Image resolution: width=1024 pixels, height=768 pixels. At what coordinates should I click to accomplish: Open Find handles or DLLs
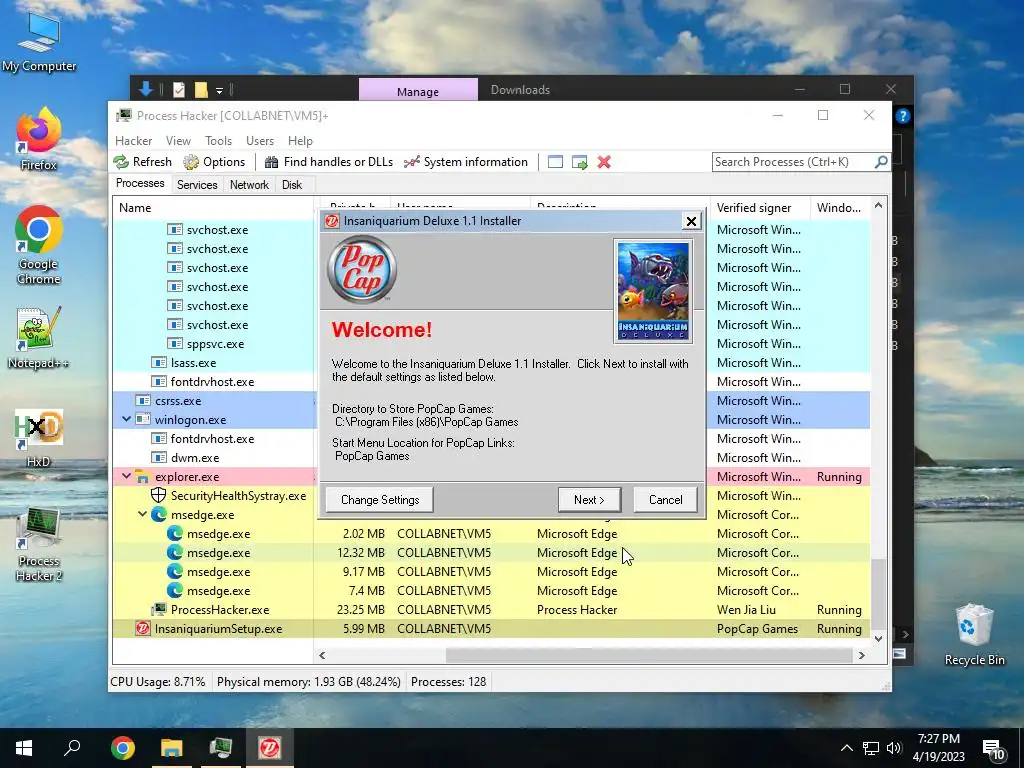[328, 162]
